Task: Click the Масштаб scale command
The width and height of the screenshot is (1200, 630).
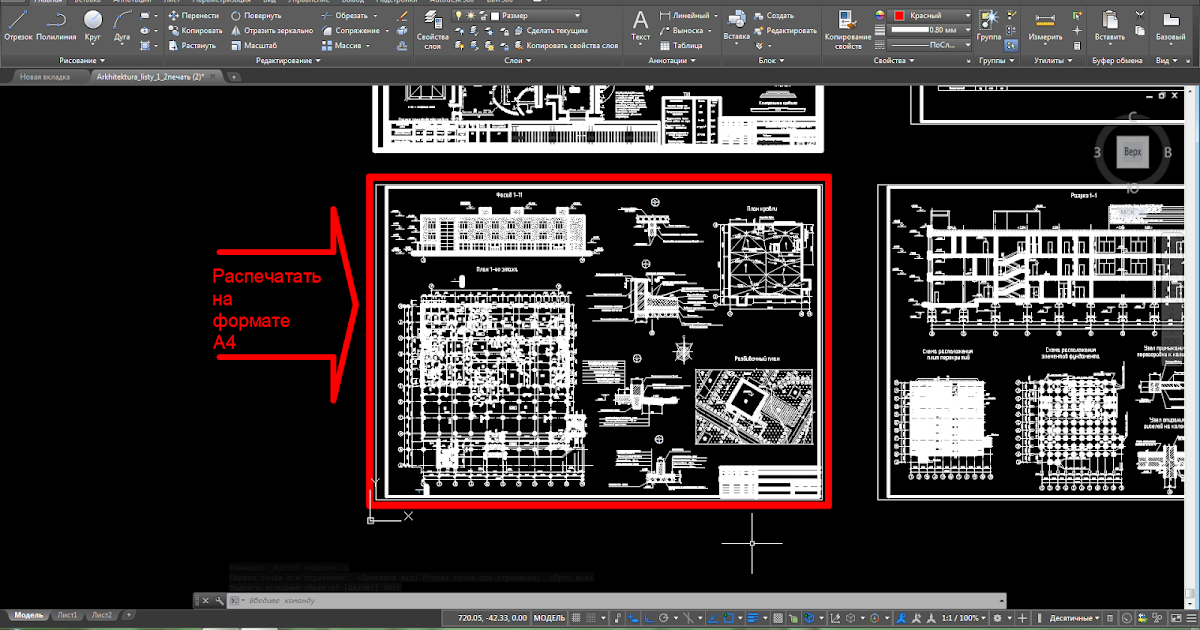Action: (x=254, y=46)
